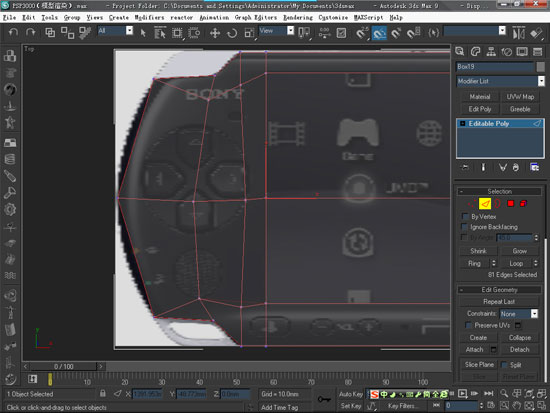
Task: Open the Rendering menu
Action: coord(298,17)
